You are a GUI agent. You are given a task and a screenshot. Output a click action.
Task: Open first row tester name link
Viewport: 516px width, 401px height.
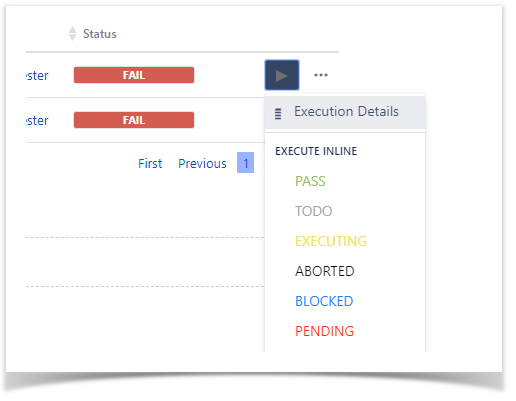[37, 76]
